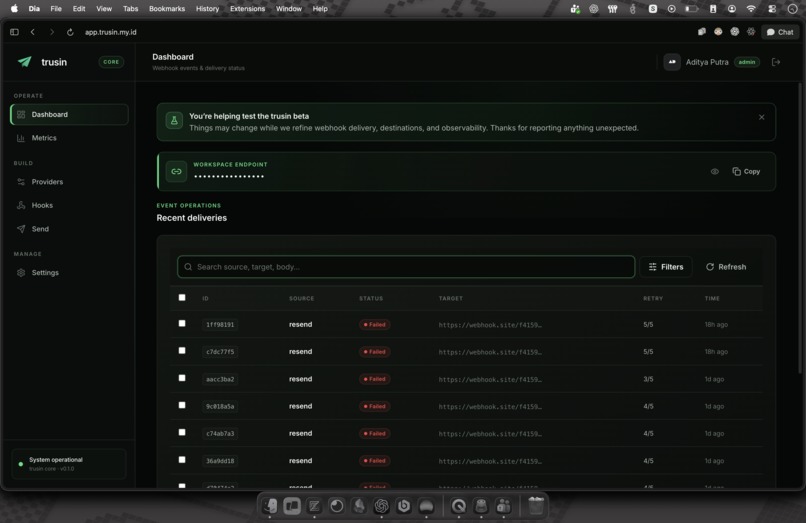The image size is (806, 523).
Task: Click the browser extensions gear icon
Action: (751, 32)
